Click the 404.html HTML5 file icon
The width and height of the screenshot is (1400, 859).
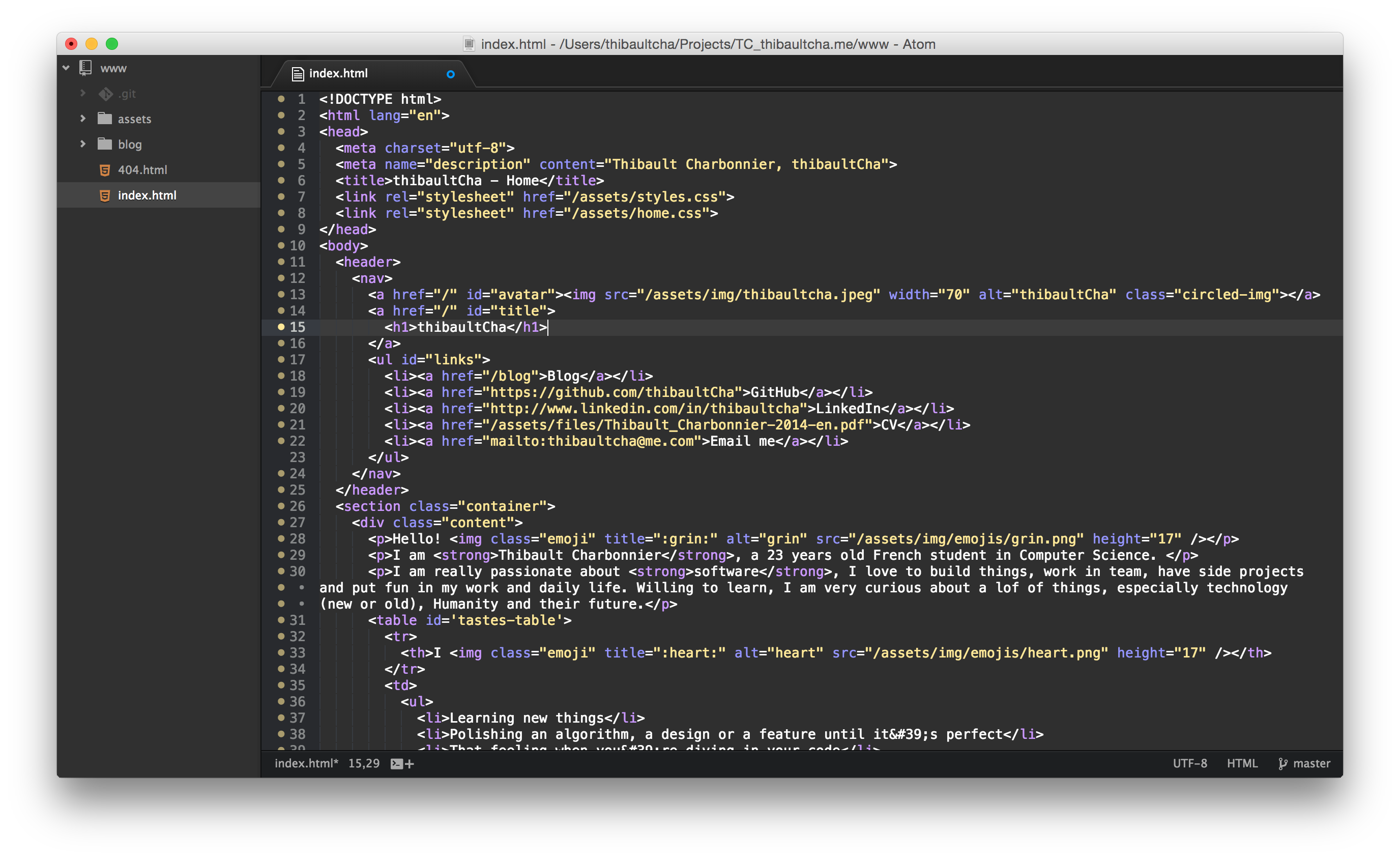click(x=105, y=169)
